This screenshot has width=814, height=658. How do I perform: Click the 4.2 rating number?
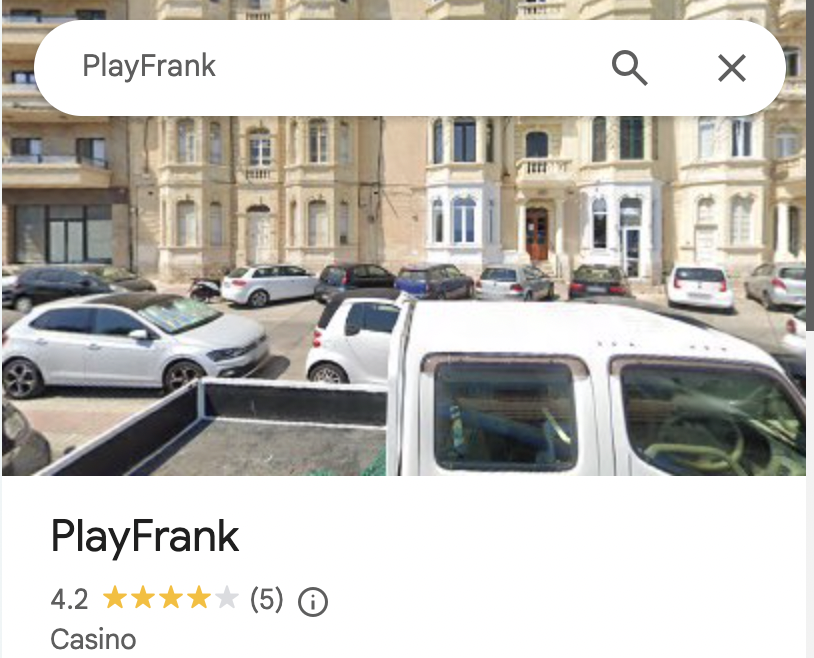(x=69, y=599)
